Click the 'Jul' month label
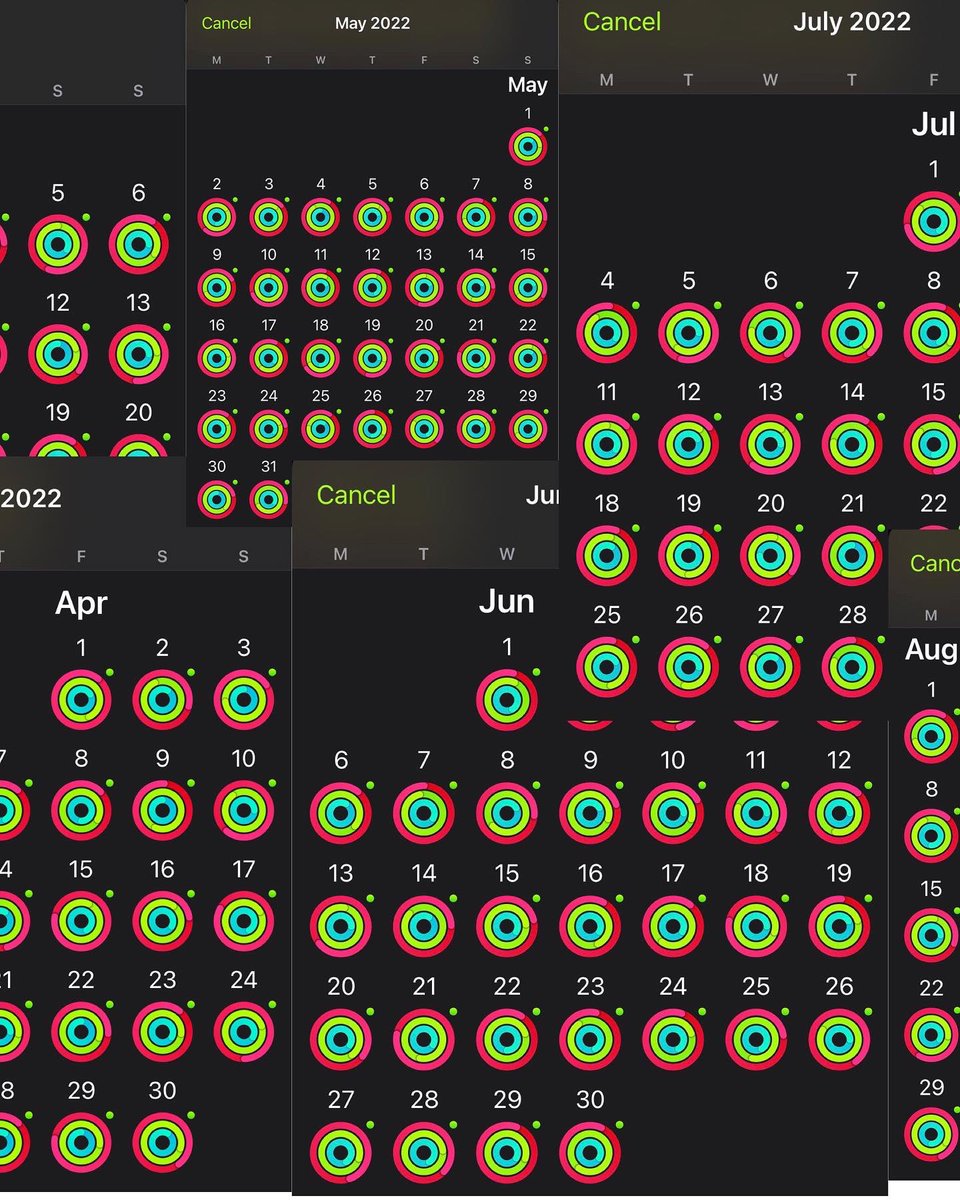The width and height of the screenshot is (960, 1200). click(934, 124)
